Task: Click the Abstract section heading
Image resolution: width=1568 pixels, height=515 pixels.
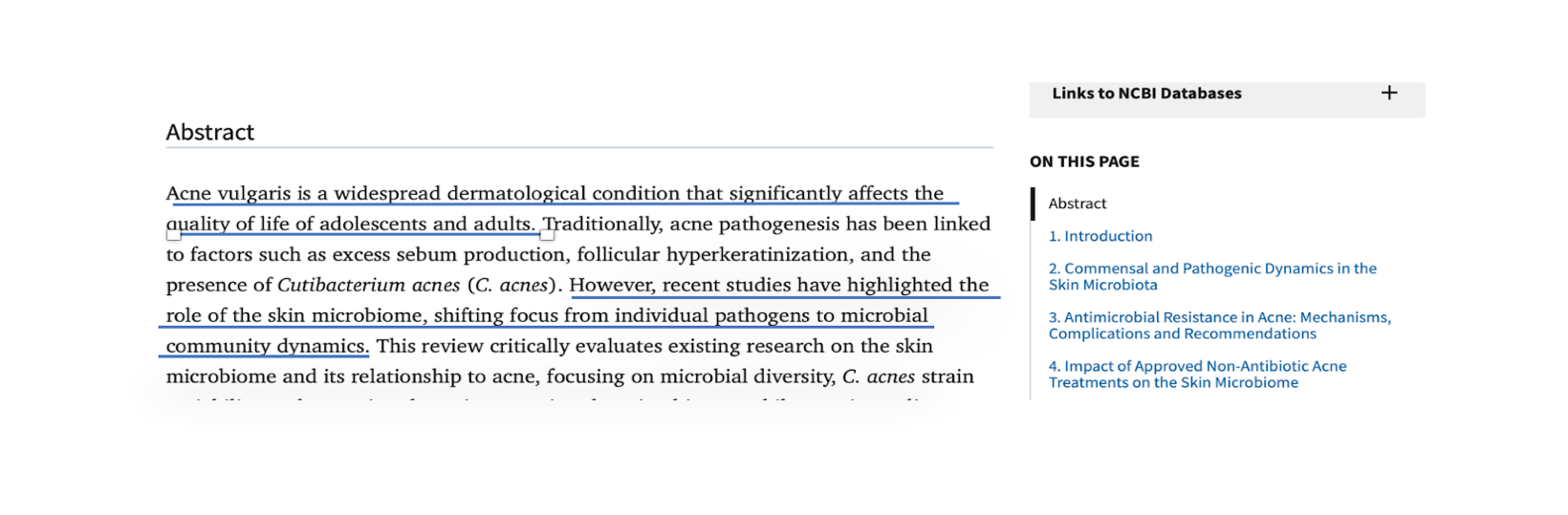Action: [x=210, y=132]
